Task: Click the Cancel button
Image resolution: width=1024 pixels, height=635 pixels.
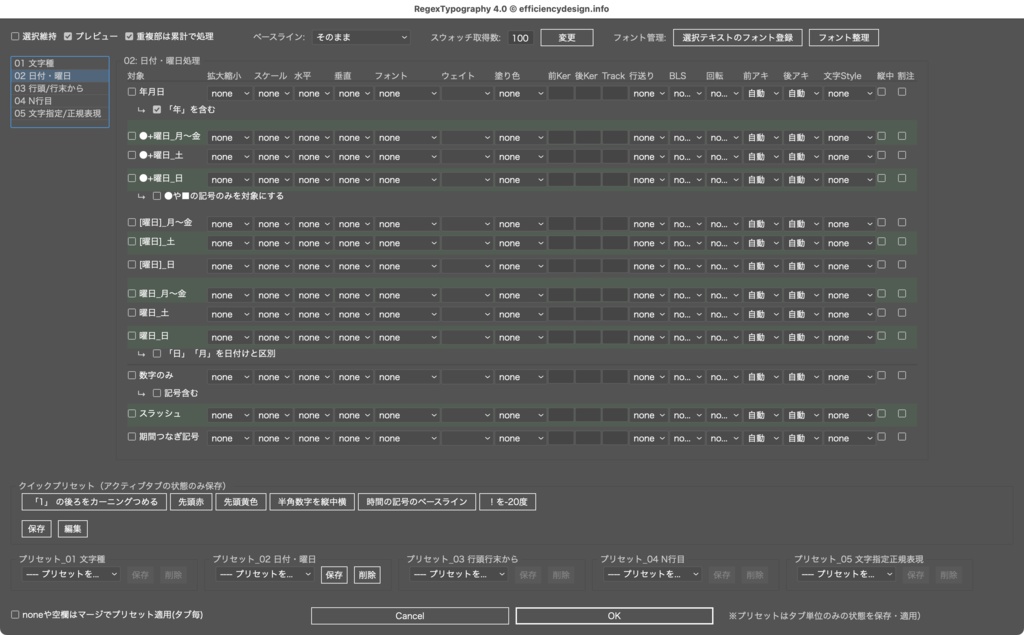Action: click(409, 615)
